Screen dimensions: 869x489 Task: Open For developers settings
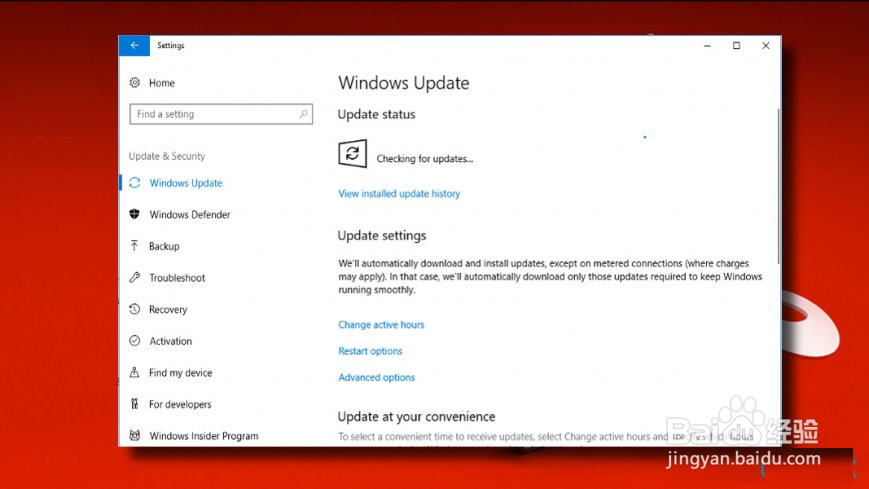coord(180,404)
